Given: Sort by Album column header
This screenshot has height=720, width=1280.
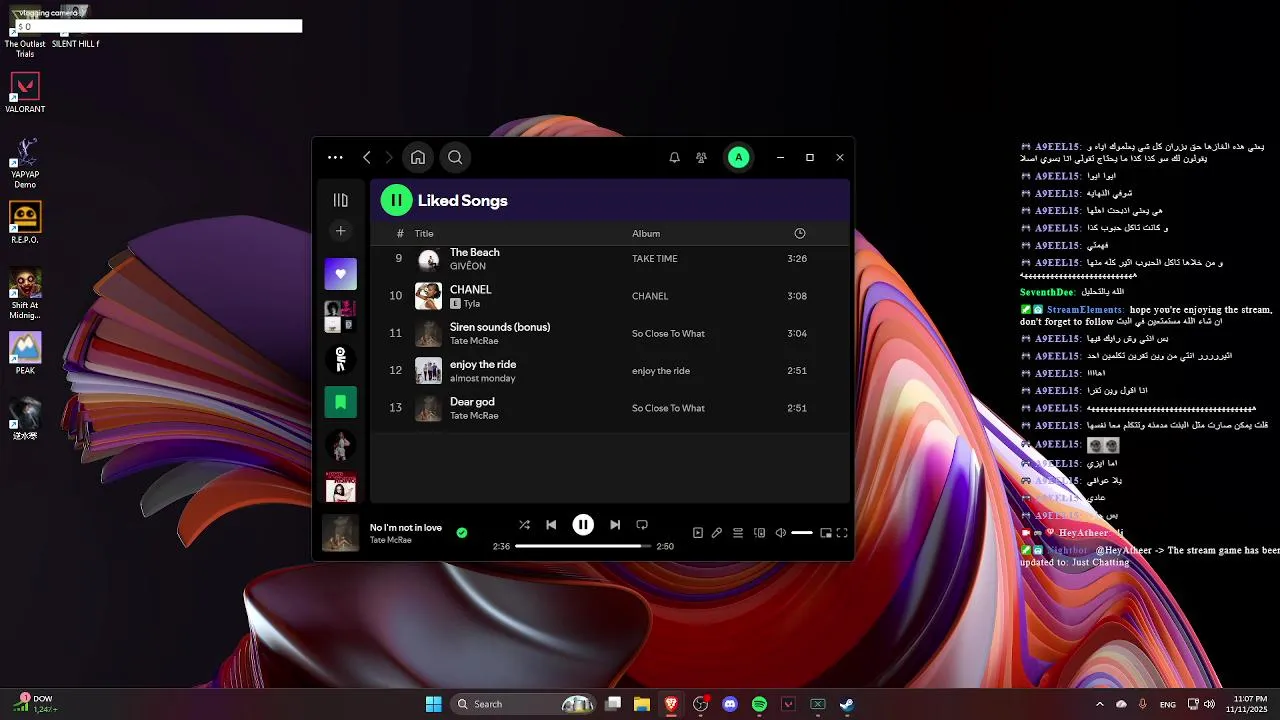Looking at the screenshot, I should (x=646, y=233).
